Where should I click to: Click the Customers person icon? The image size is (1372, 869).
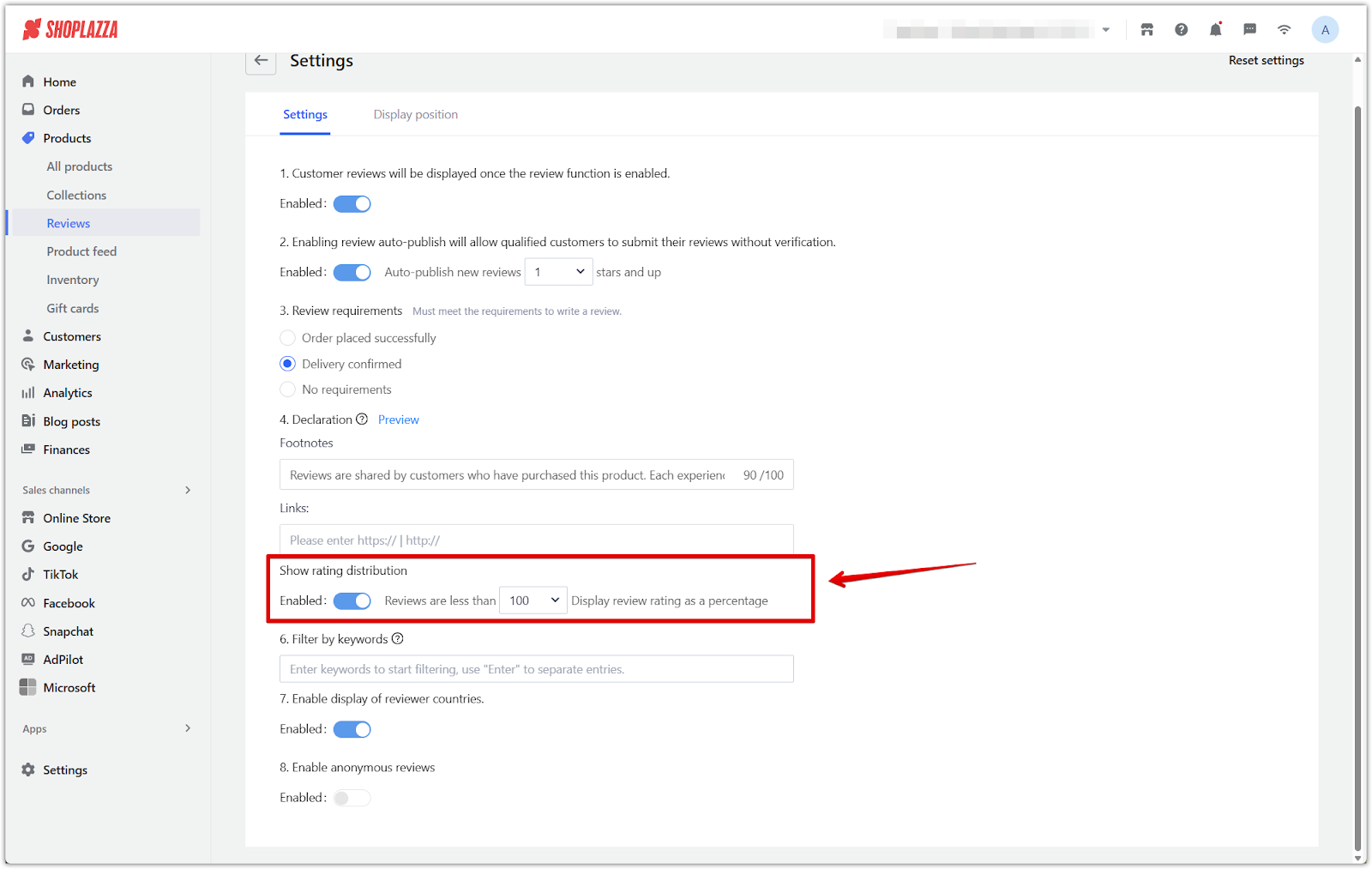[x=28, y=336]
